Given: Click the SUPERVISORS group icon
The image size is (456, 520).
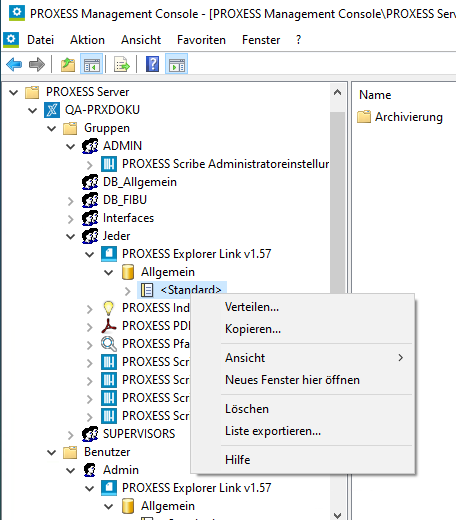Looking at the screenshot, I should pyautogui.click(x=90, y=434).
